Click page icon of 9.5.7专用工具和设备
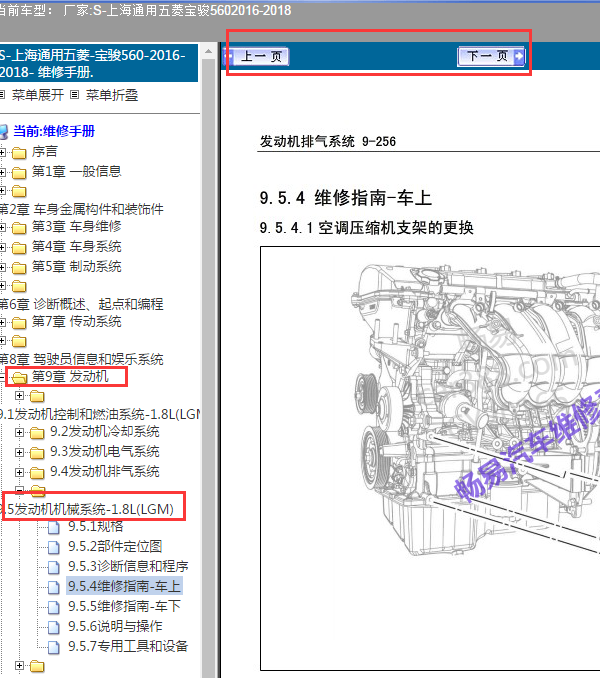This screenshot has width=600, height=678. pyautogui.click(x=54, y=647)
